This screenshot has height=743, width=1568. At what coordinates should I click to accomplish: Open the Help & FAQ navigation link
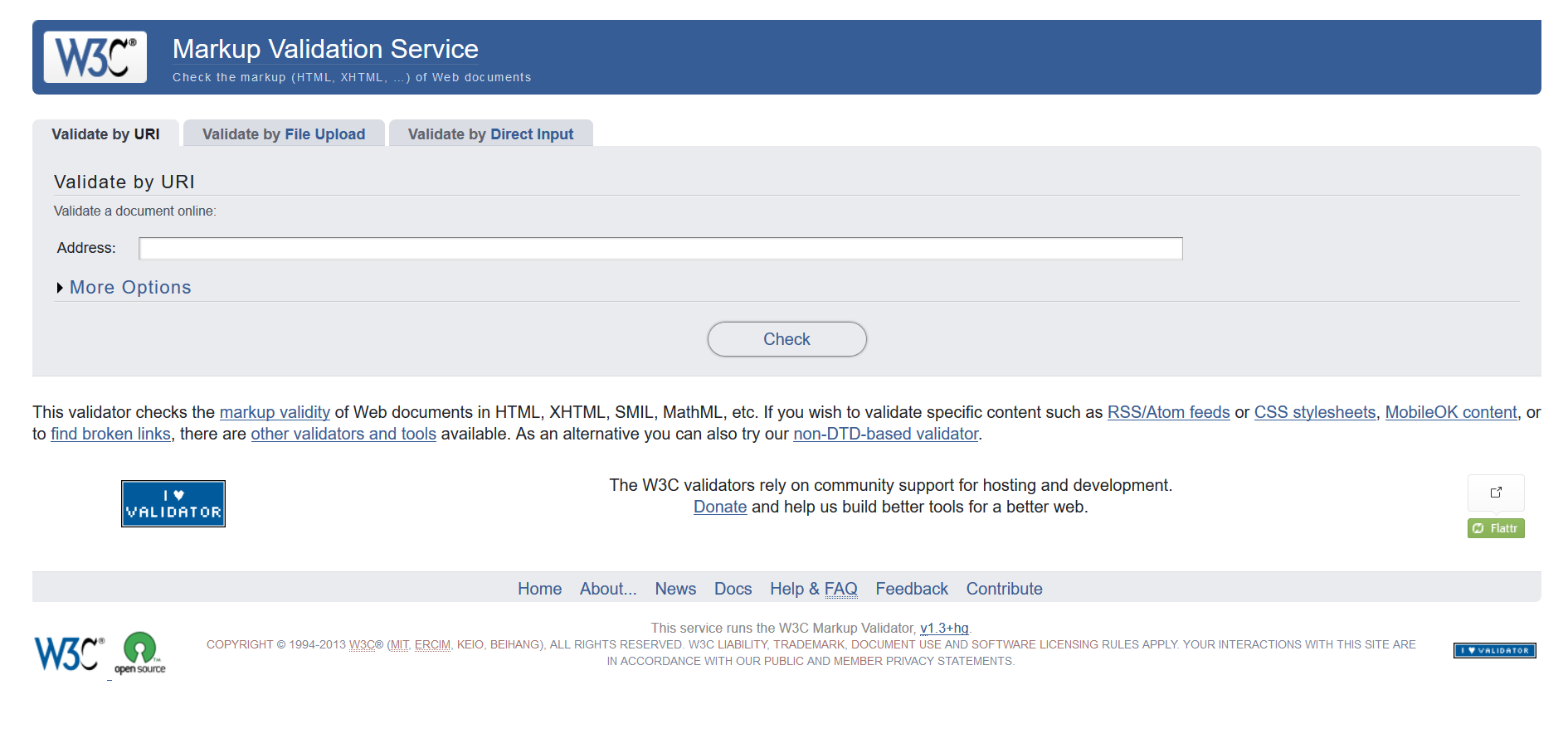(813, 589)
